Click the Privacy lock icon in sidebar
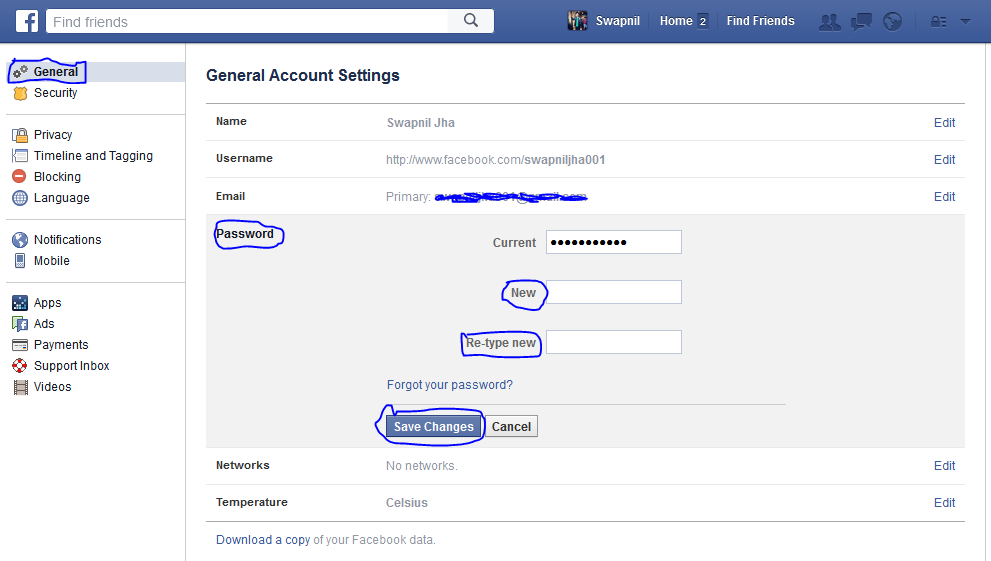 [x=20, y=135]
